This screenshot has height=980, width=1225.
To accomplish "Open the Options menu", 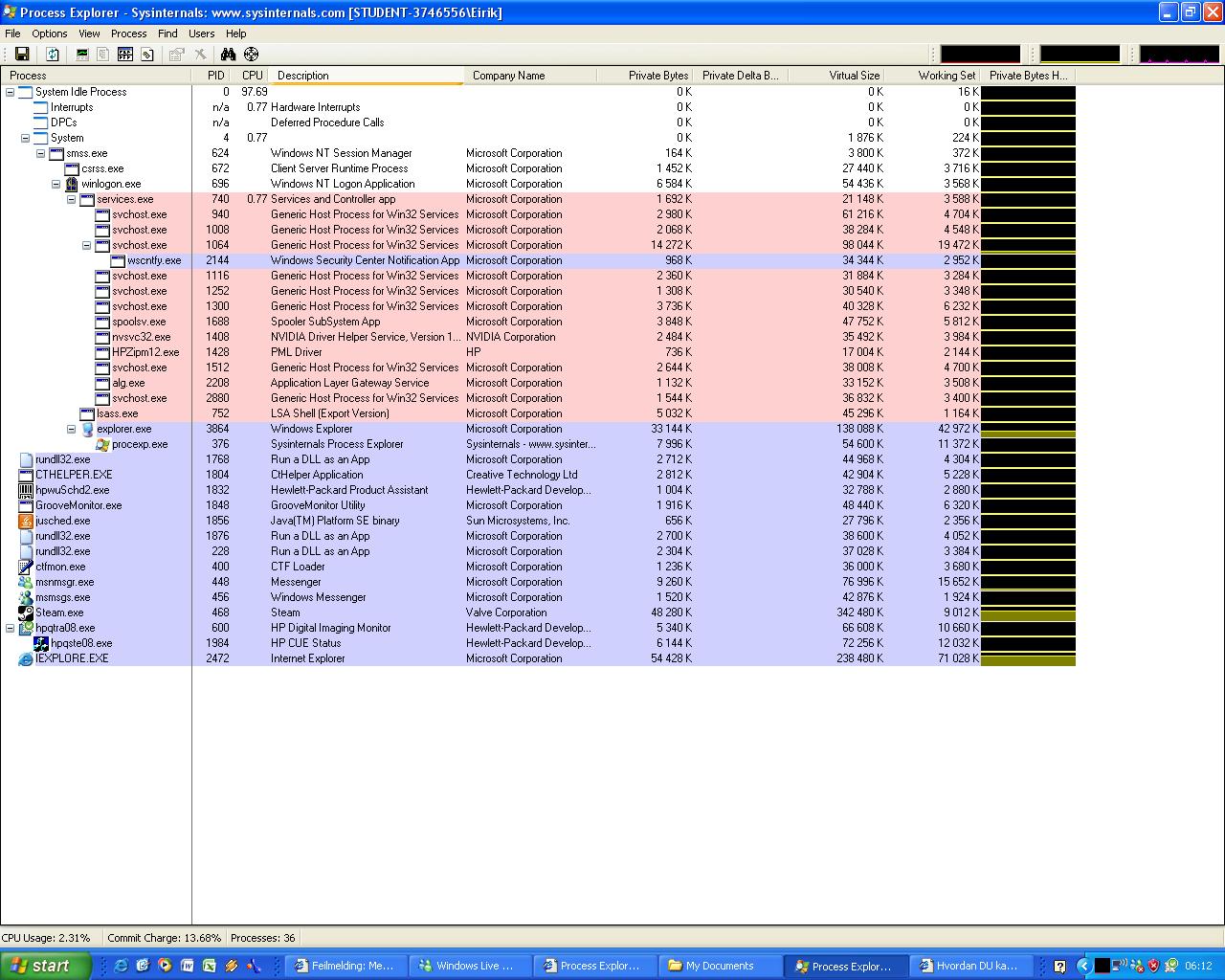I will coord(49,33).
